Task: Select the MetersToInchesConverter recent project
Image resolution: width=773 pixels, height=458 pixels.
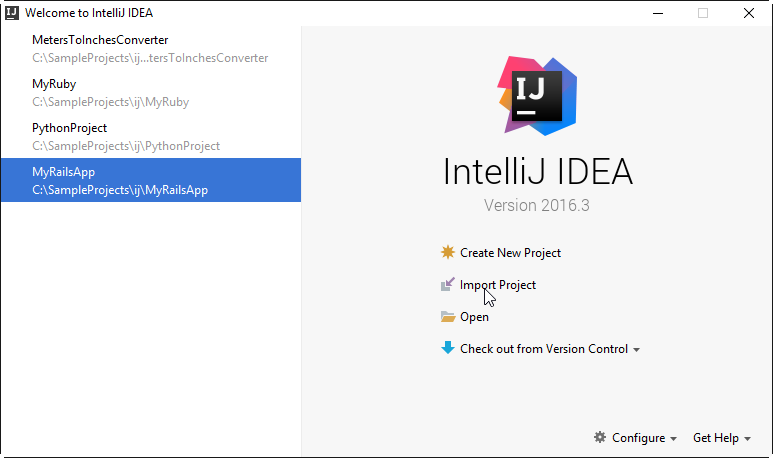Action: 150,49
